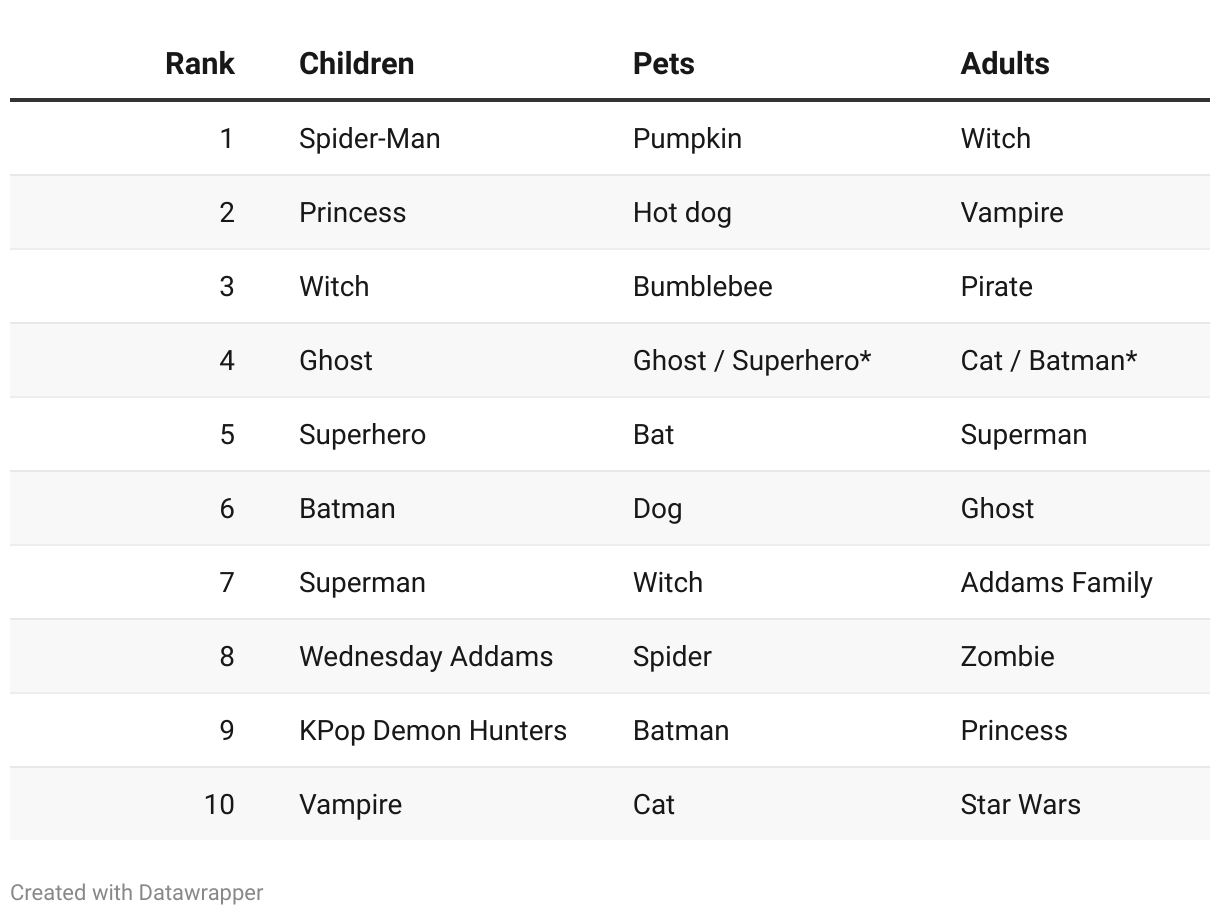The image size is (1220, 916).
Task: Click the Spider pets cell
Action: (x=672, y=656)
